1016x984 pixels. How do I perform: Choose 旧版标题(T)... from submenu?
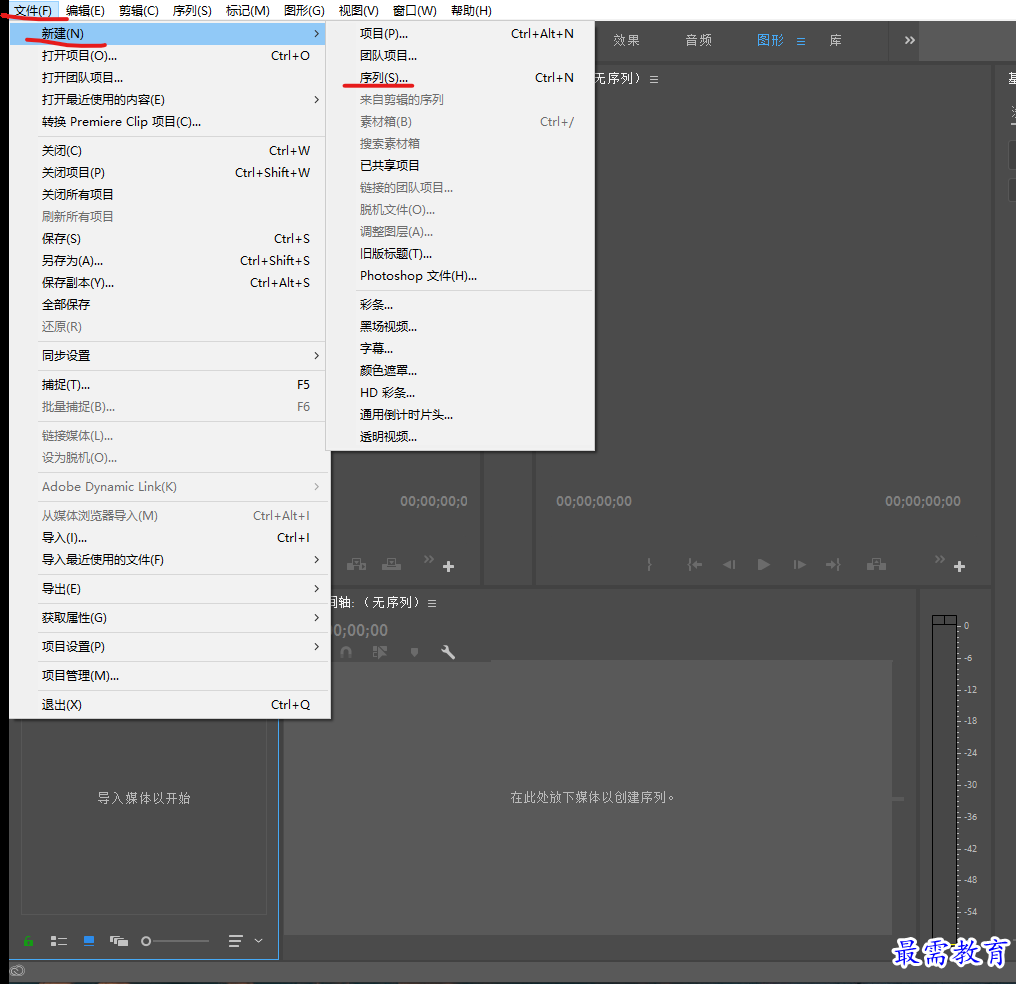460,254
